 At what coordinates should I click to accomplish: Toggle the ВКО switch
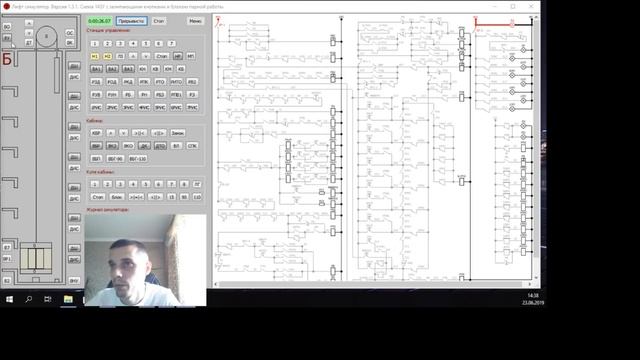pos(128,146)
